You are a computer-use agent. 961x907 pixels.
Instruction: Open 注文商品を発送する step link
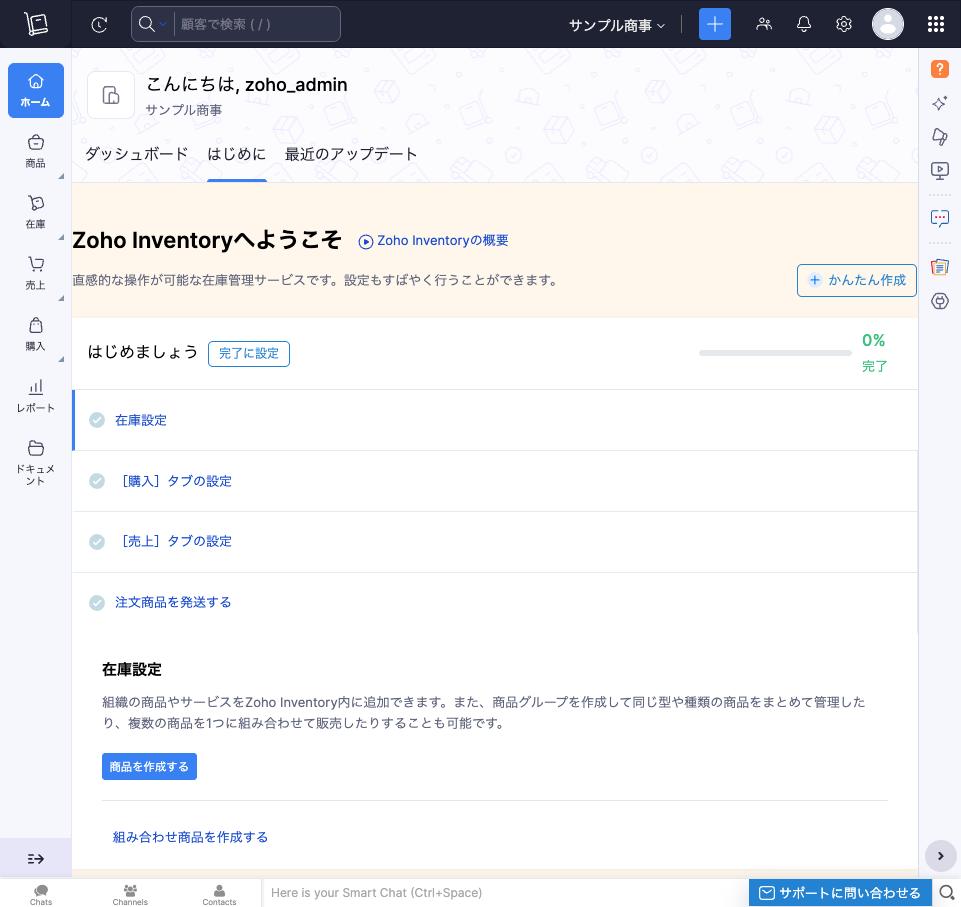click(173, 602)
